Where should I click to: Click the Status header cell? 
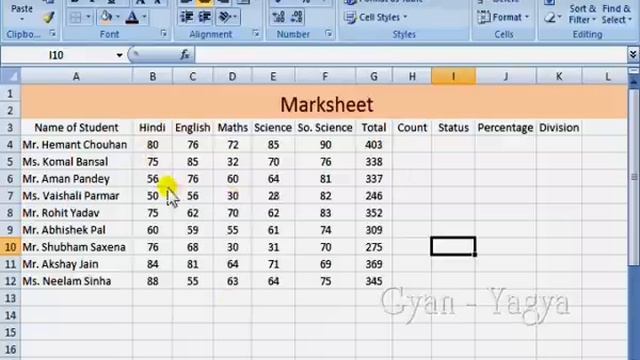pos(453,128)
